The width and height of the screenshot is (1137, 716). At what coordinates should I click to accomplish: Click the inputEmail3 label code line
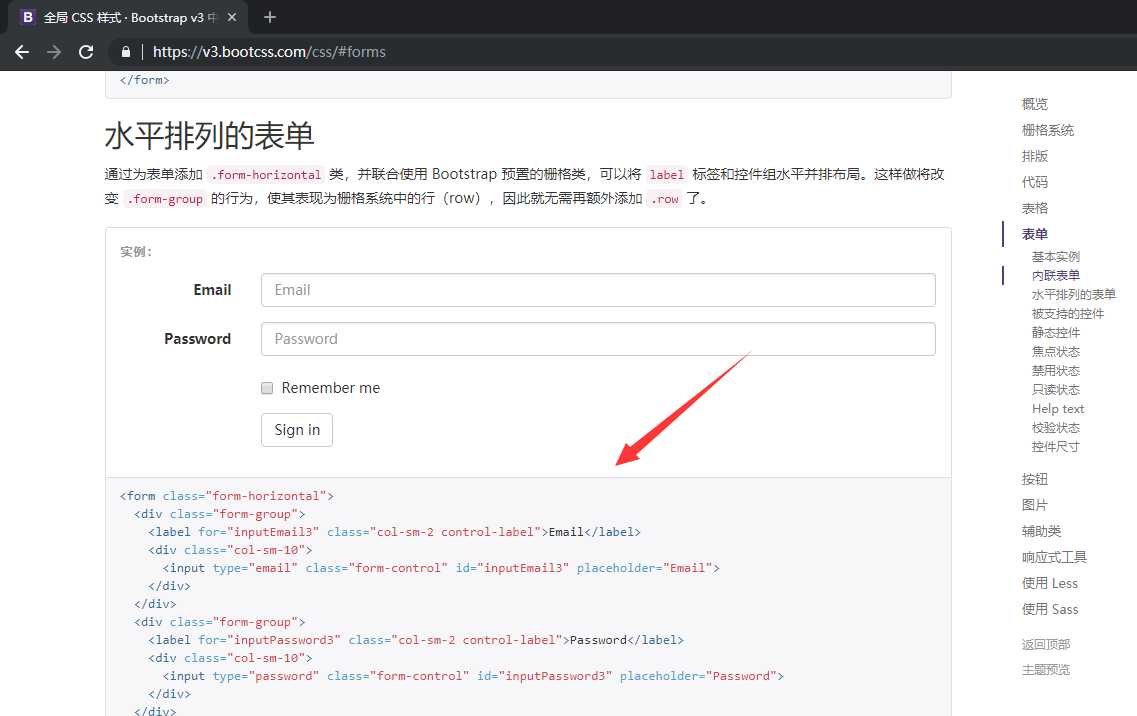coord(394,532)
